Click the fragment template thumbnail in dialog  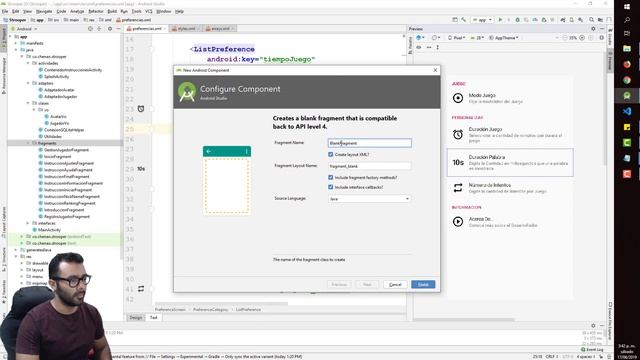coord(227,180)
